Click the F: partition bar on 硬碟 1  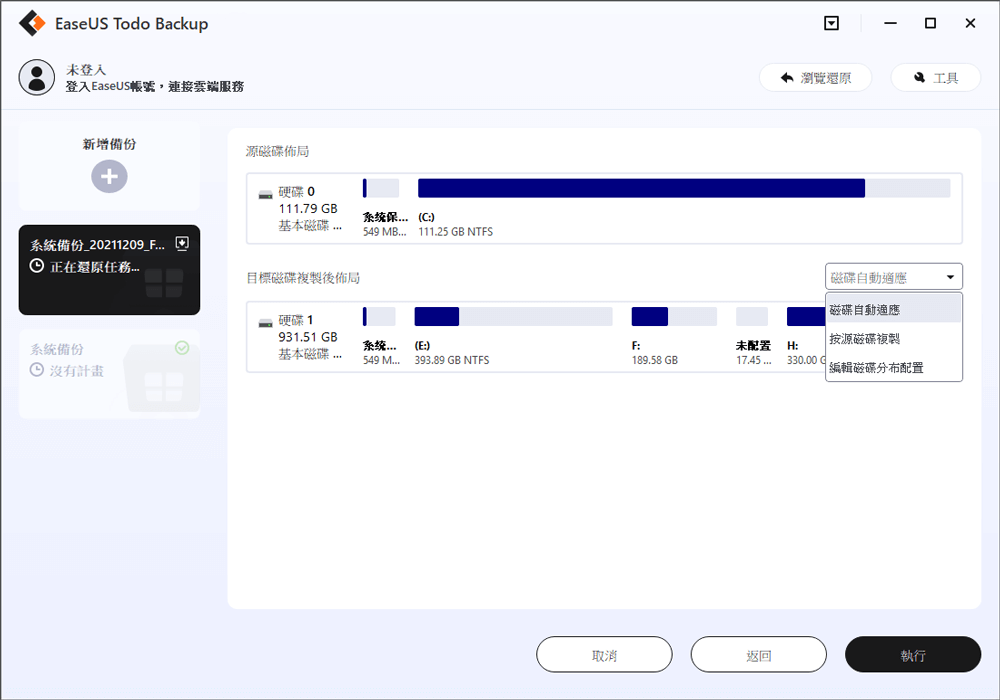tap(674, 316)
